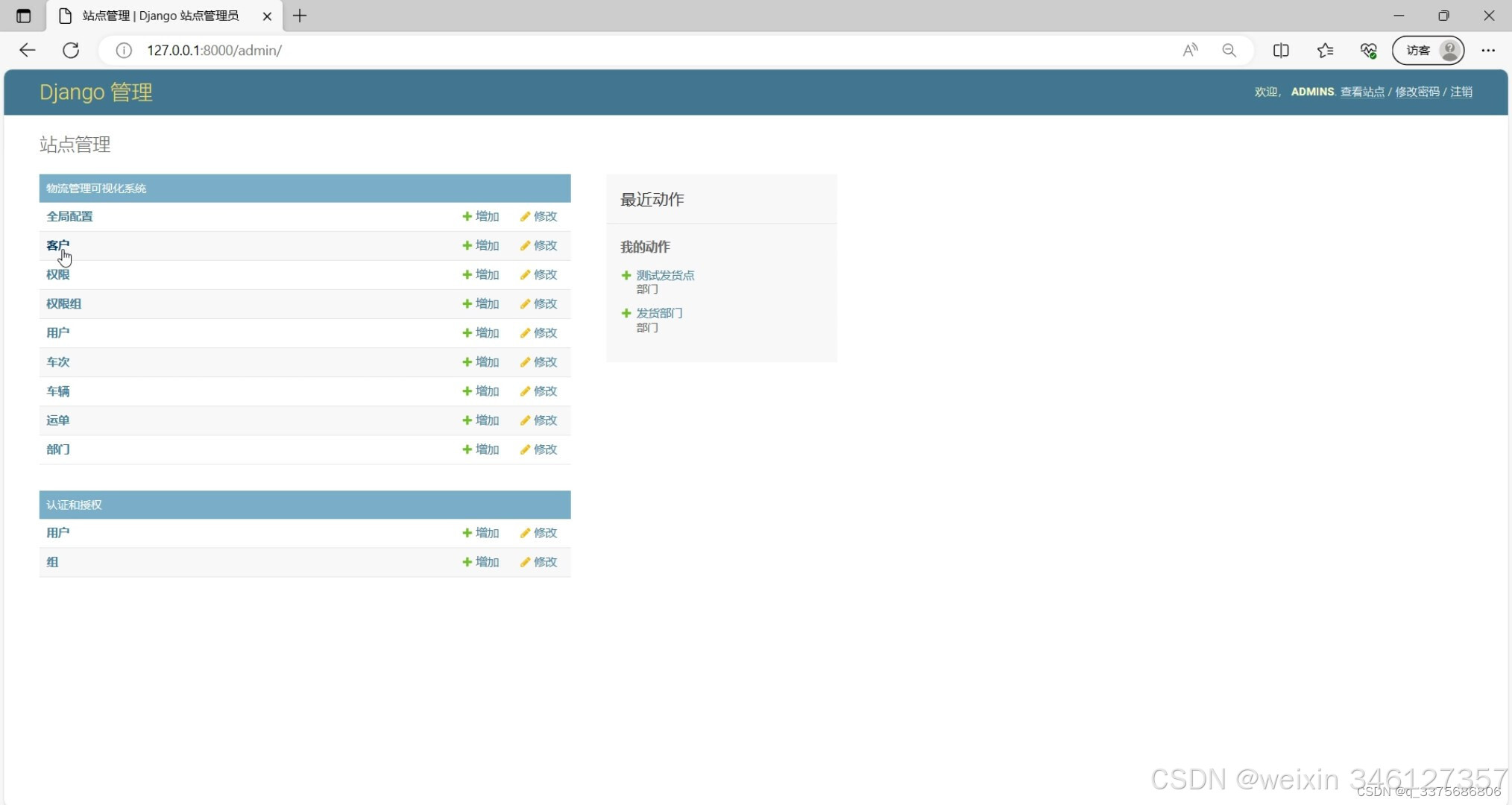Open the tab actions icon at top-left
Image resolution: width=1512 pixels, height=805 pixels.
[x=23, y=16]
